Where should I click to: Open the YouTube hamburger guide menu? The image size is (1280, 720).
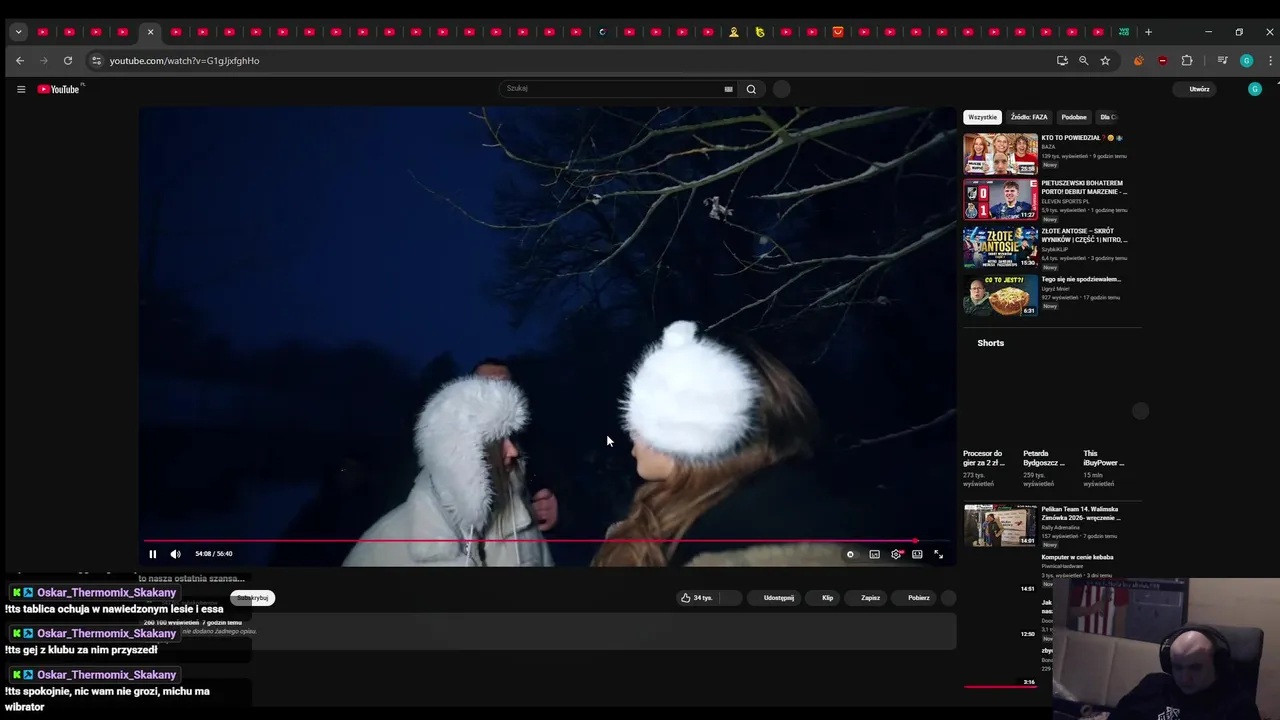[21, 89]
